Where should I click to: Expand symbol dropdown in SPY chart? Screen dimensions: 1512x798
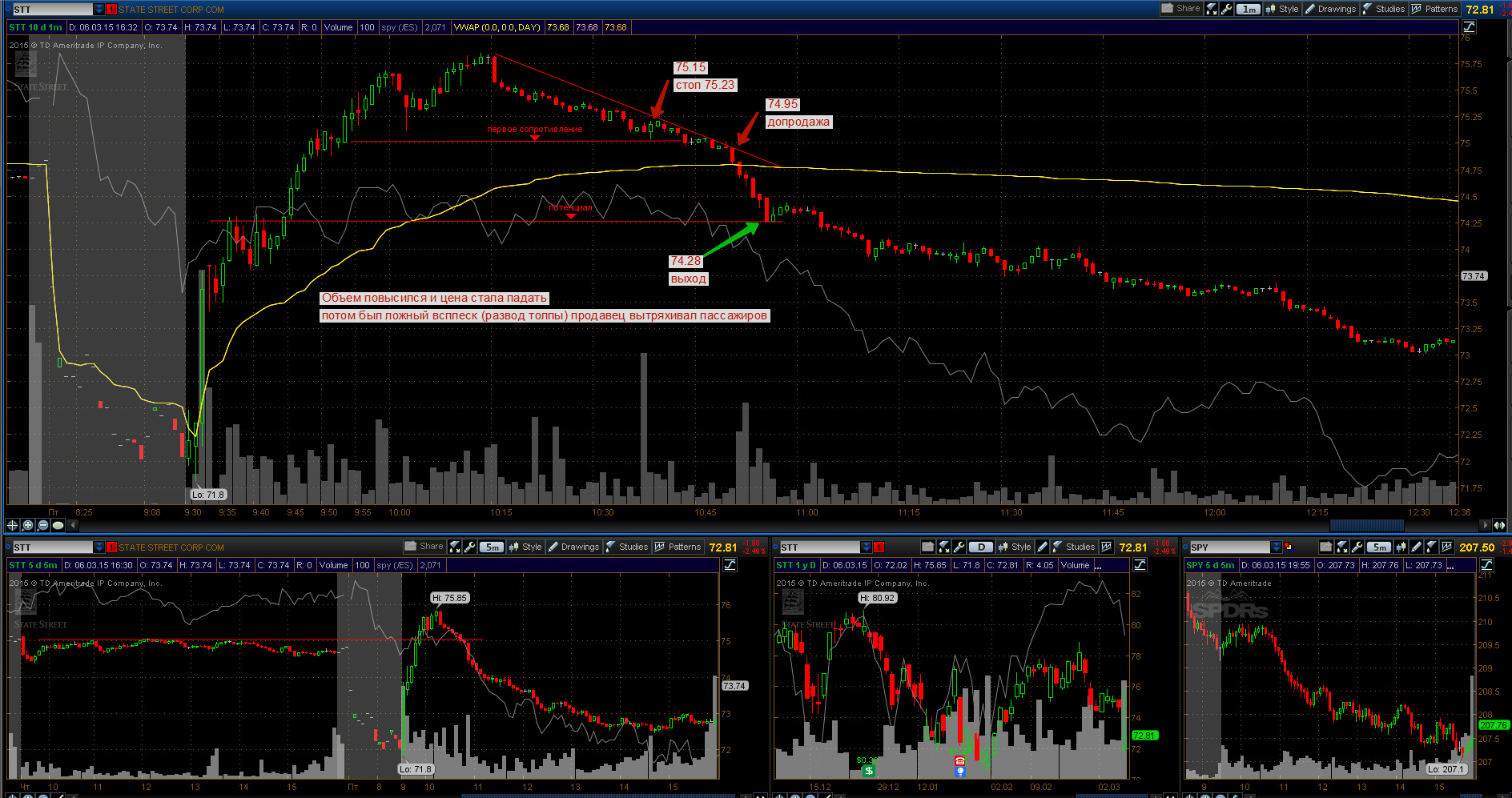point(1276,547)
